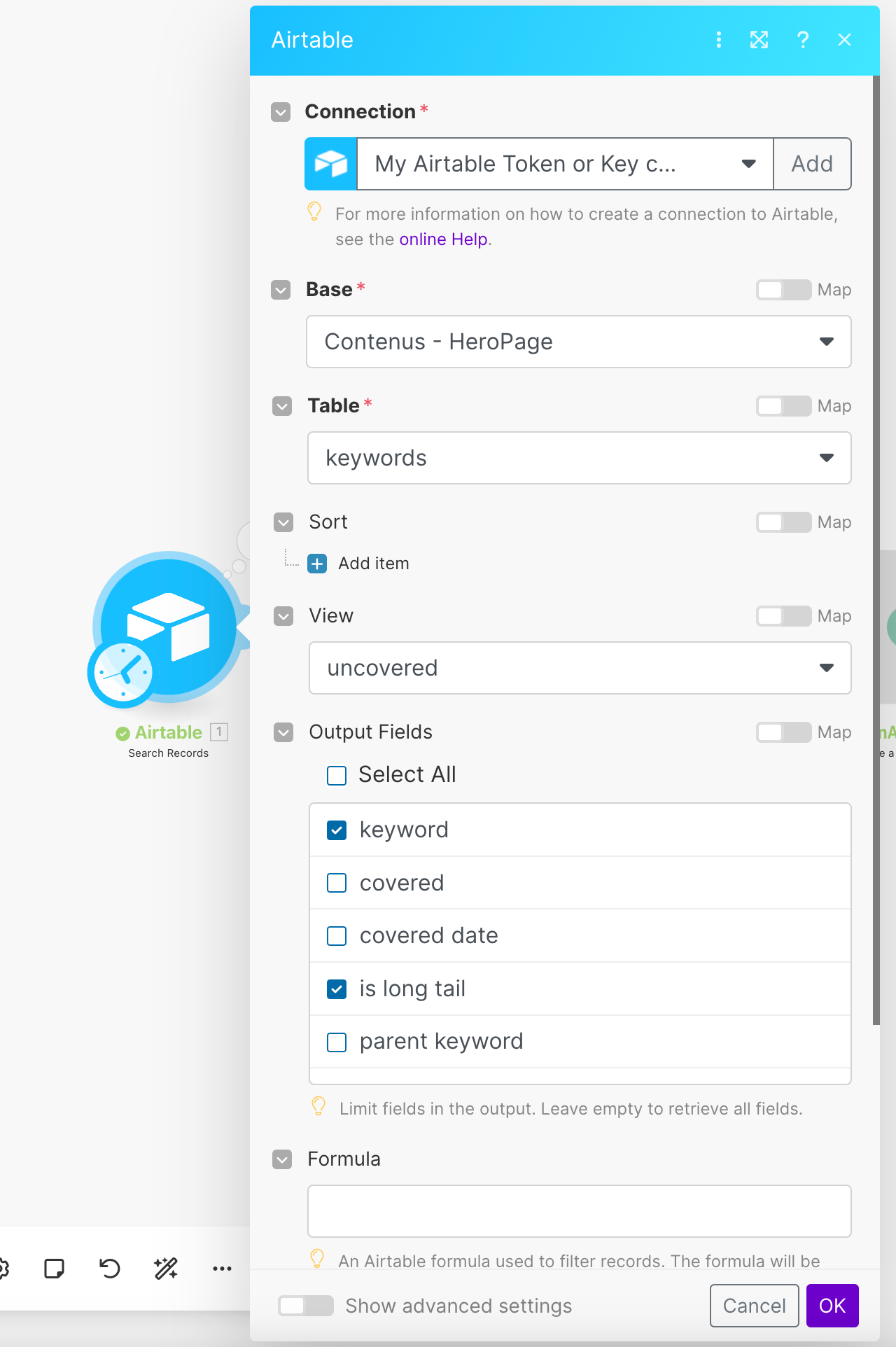Check the covered output field

tap(337, 883)
